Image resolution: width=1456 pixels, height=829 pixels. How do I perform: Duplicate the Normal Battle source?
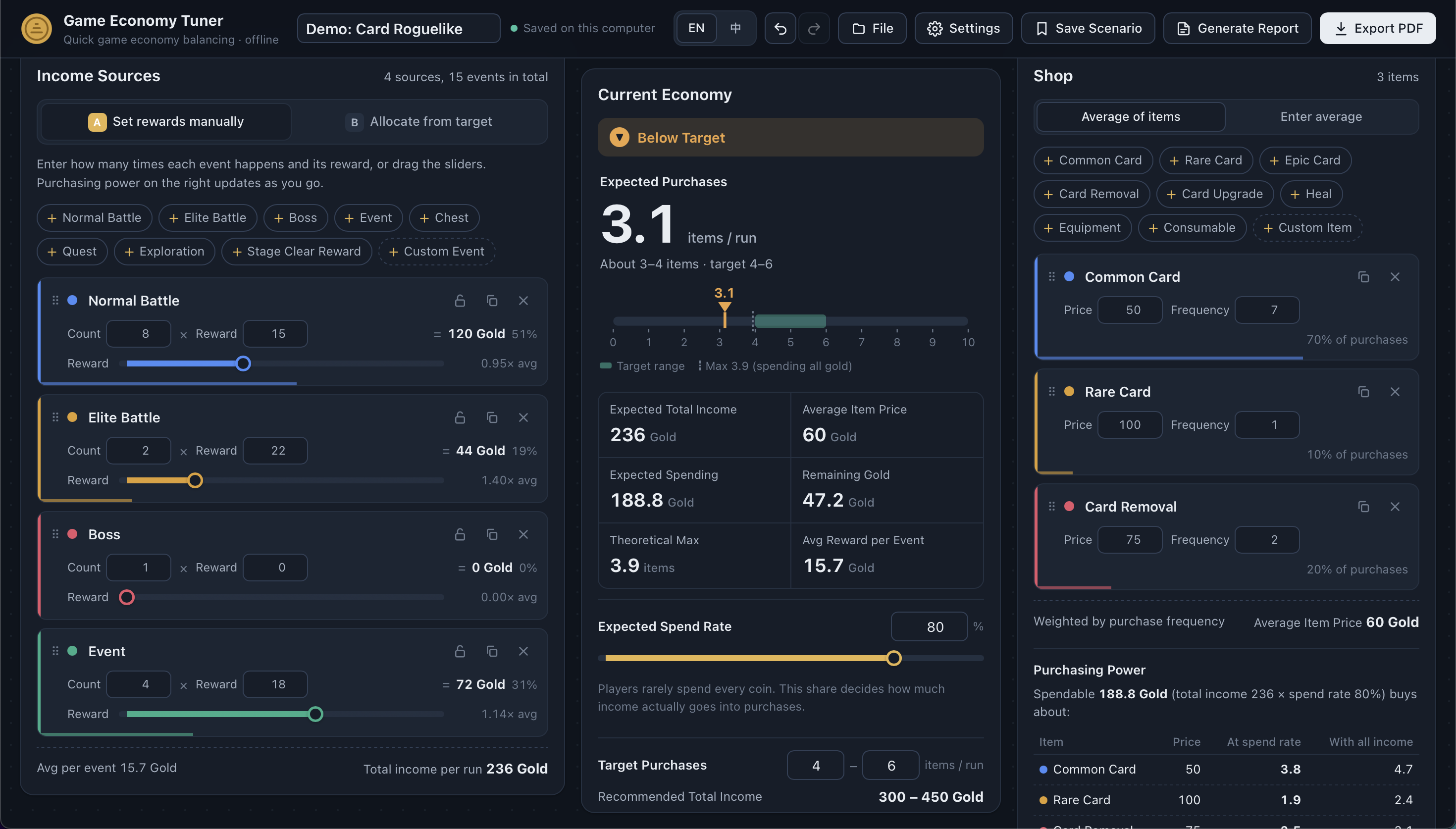pos(492,301)
